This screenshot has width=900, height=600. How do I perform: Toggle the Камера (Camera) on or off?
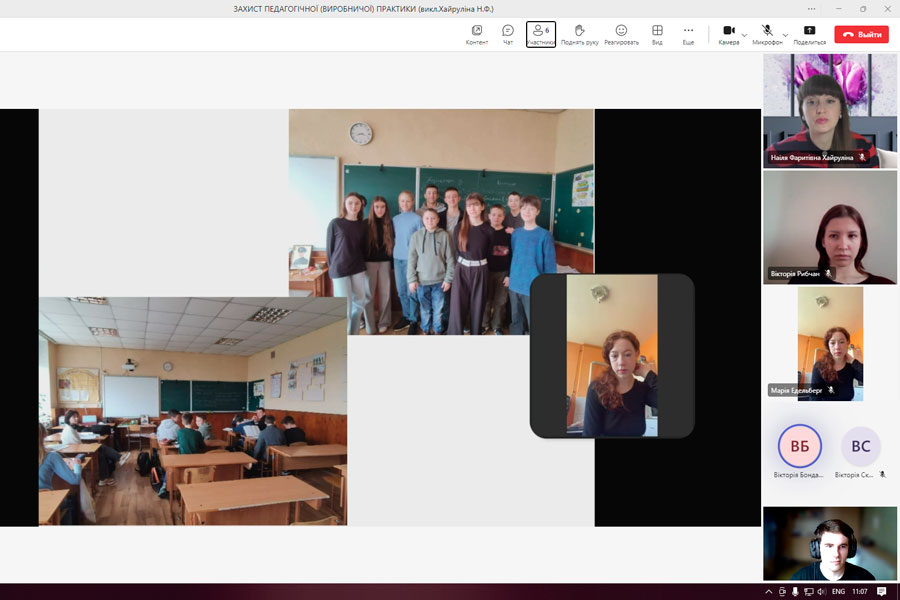click(729, 34)
